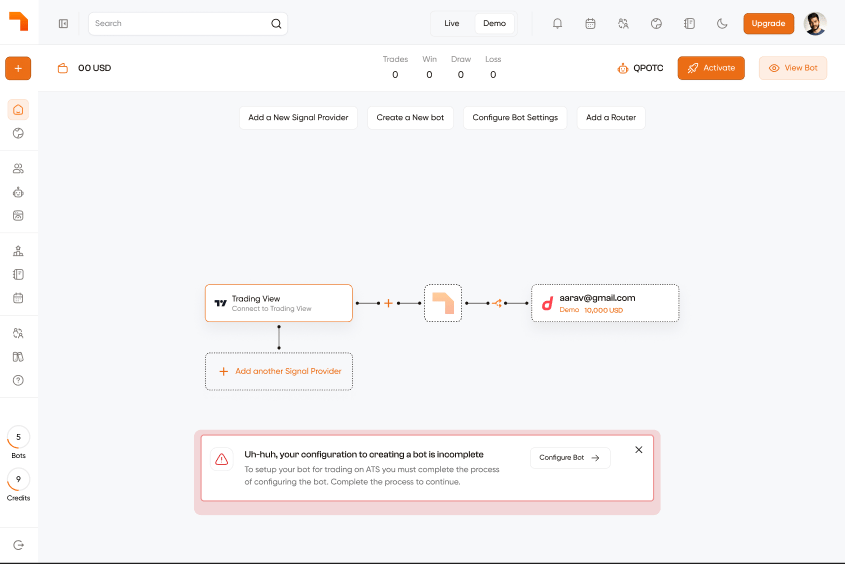
Task: Click the Trades count value
Action: pyautogui.click(x=395, y=75)
